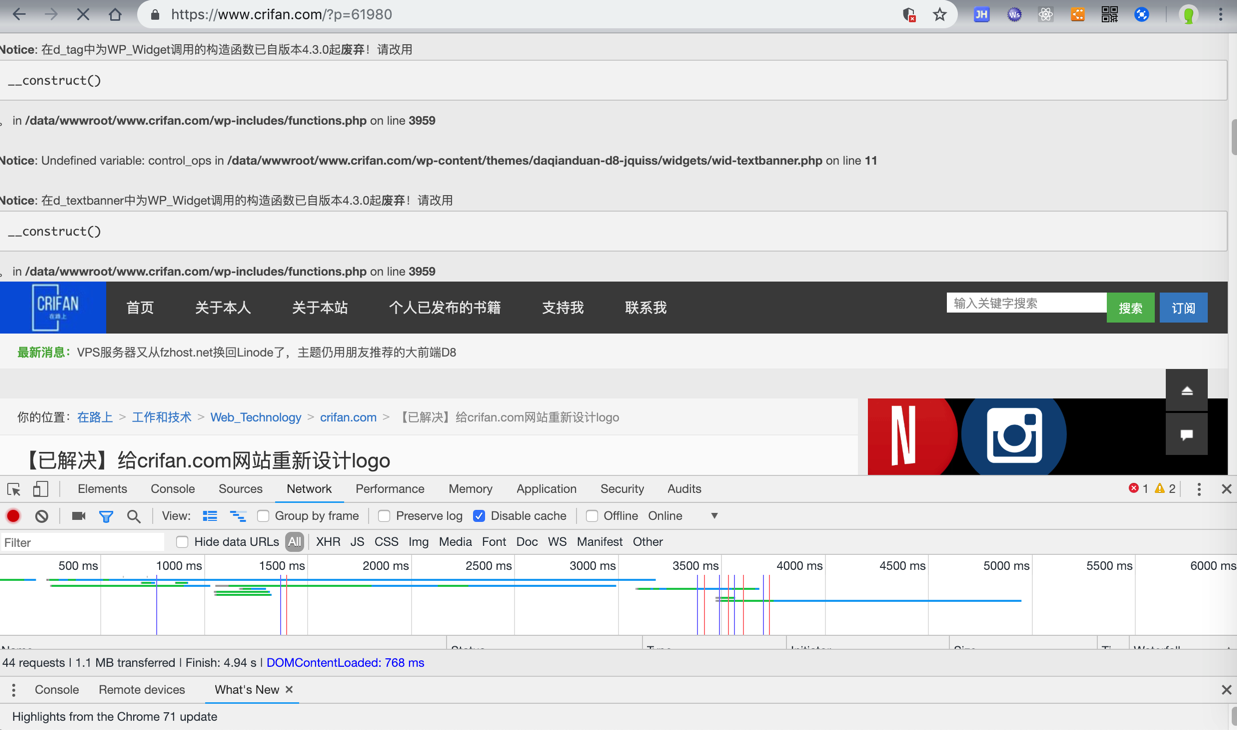Bookmark this page with star icon

pyautogui.click(x=939, y=15)
